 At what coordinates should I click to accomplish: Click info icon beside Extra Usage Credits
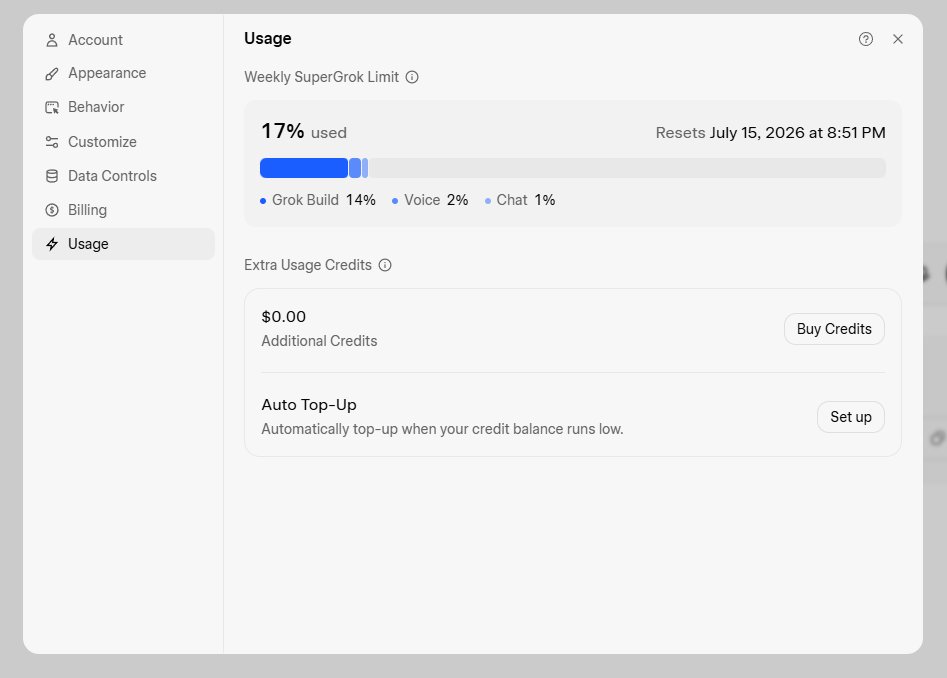(x=385, y=265)
